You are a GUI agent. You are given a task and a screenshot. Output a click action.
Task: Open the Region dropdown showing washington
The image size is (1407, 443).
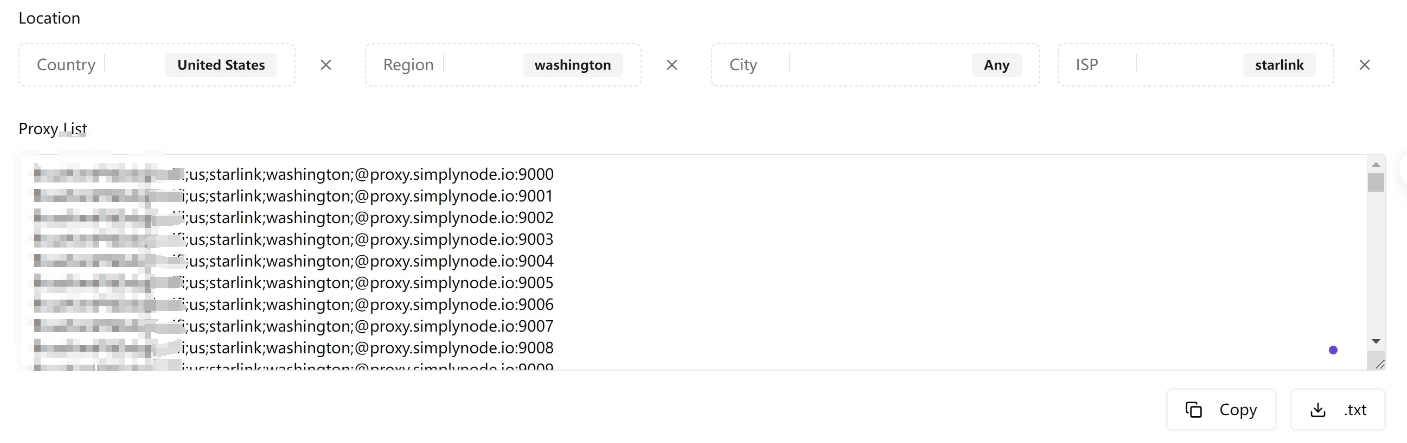click(503, 65)
